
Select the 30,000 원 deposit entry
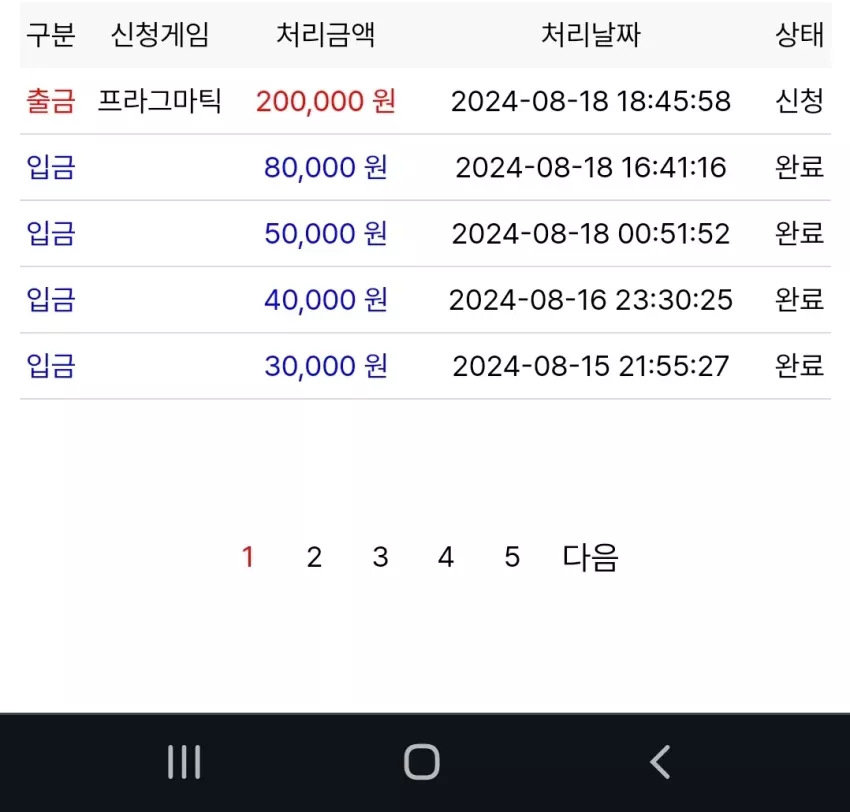[x=326, y=366]
